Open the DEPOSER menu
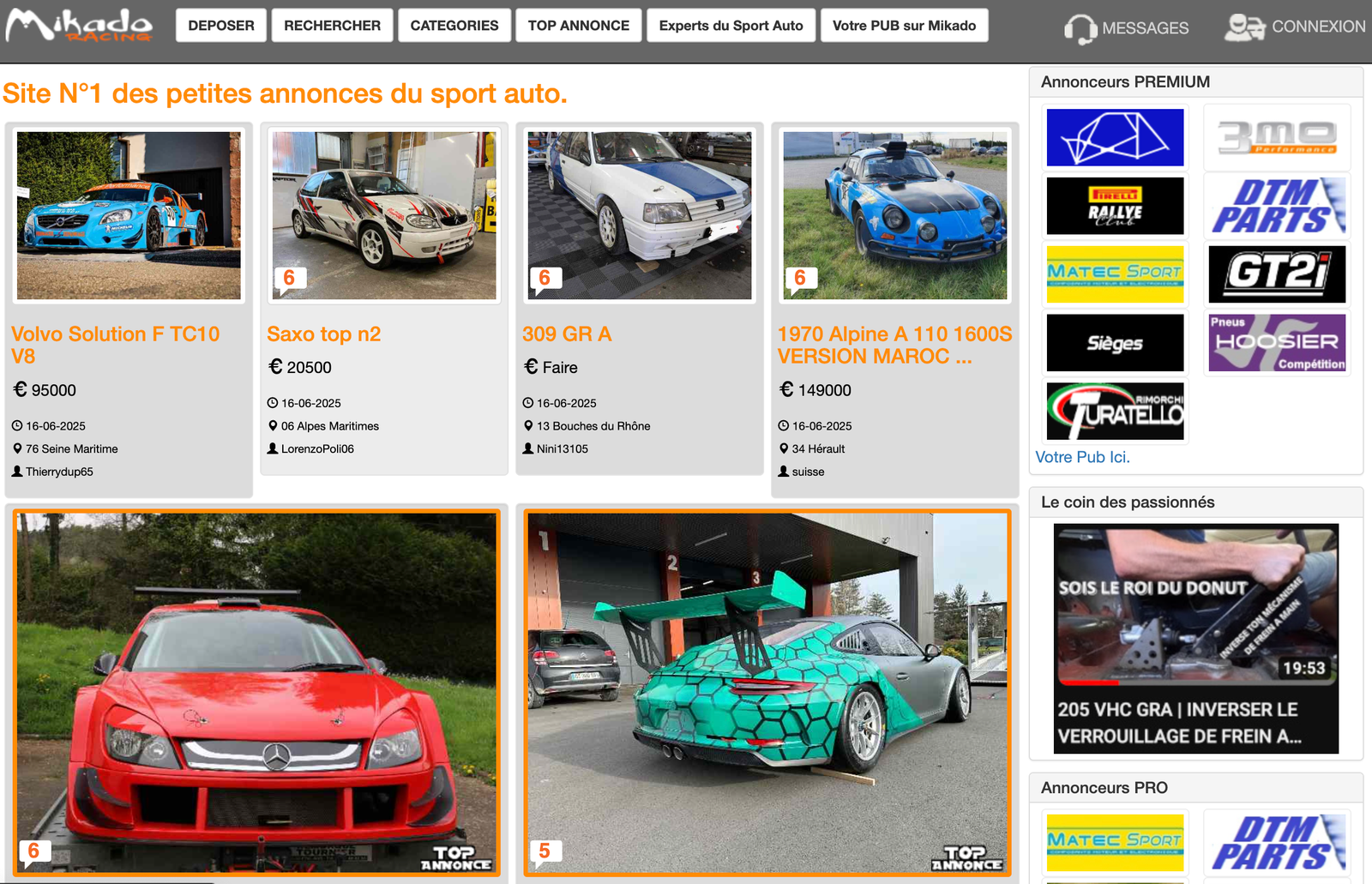 click(221, 26)
